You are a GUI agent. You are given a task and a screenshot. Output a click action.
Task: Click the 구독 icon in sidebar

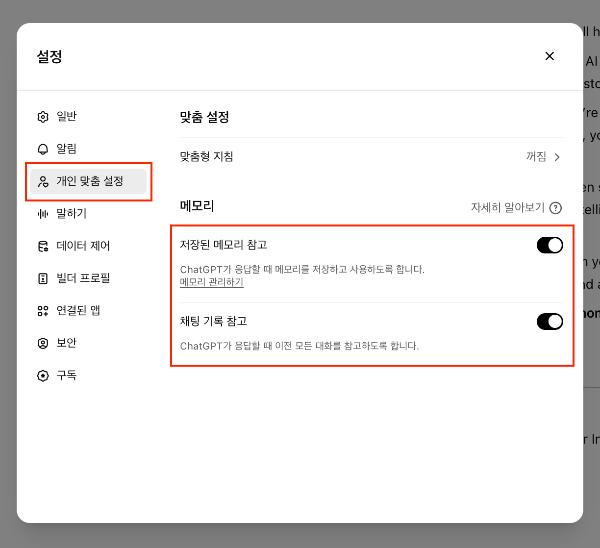(x=43, y=375)
